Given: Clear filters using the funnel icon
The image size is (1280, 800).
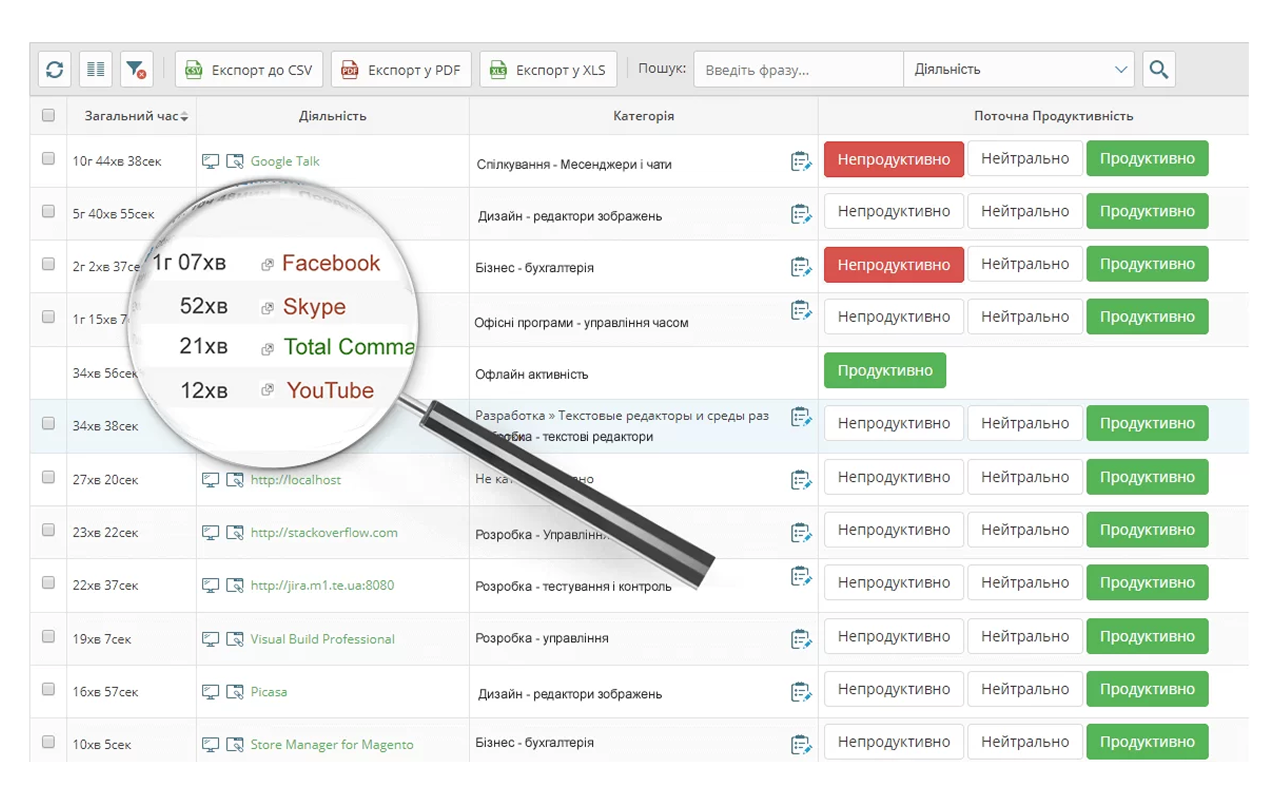Looking at the screenshot, I should pos(136,70).
